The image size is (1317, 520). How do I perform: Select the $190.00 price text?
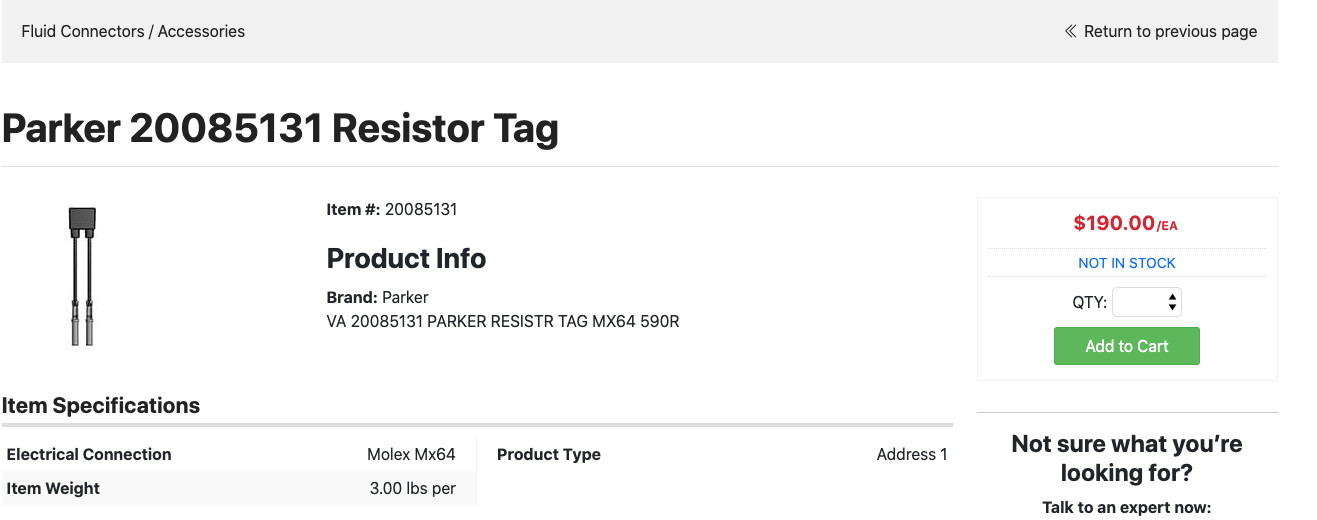[1114, 223]
